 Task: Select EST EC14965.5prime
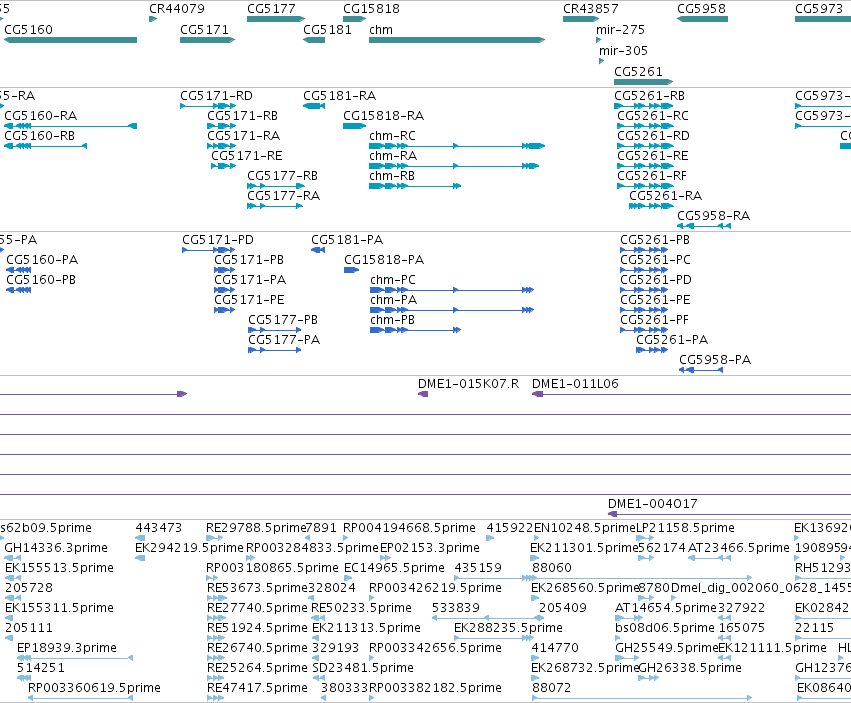point(395,568)
